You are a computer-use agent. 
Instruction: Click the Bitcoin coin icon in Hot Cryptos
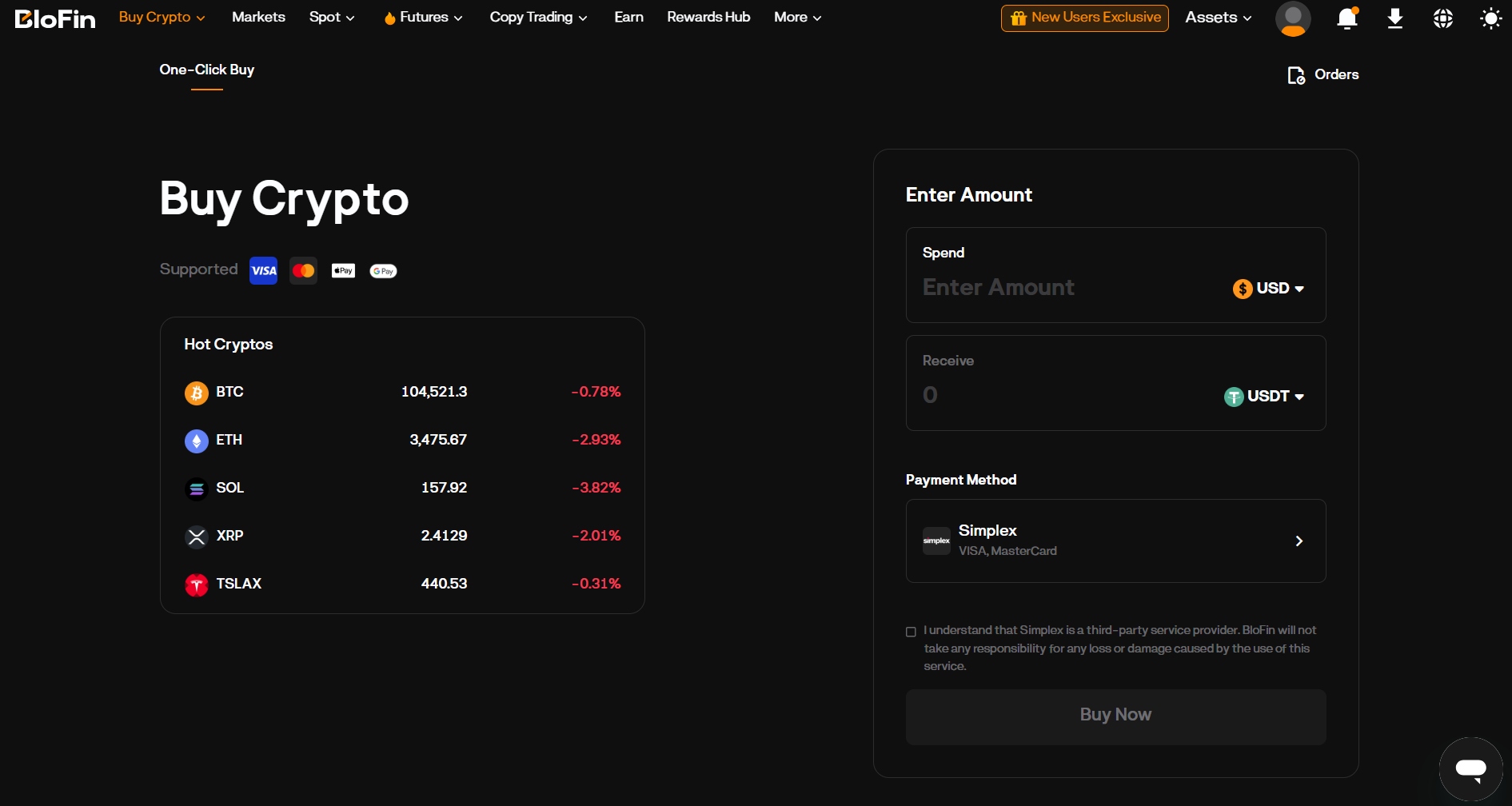coord(197,393)
